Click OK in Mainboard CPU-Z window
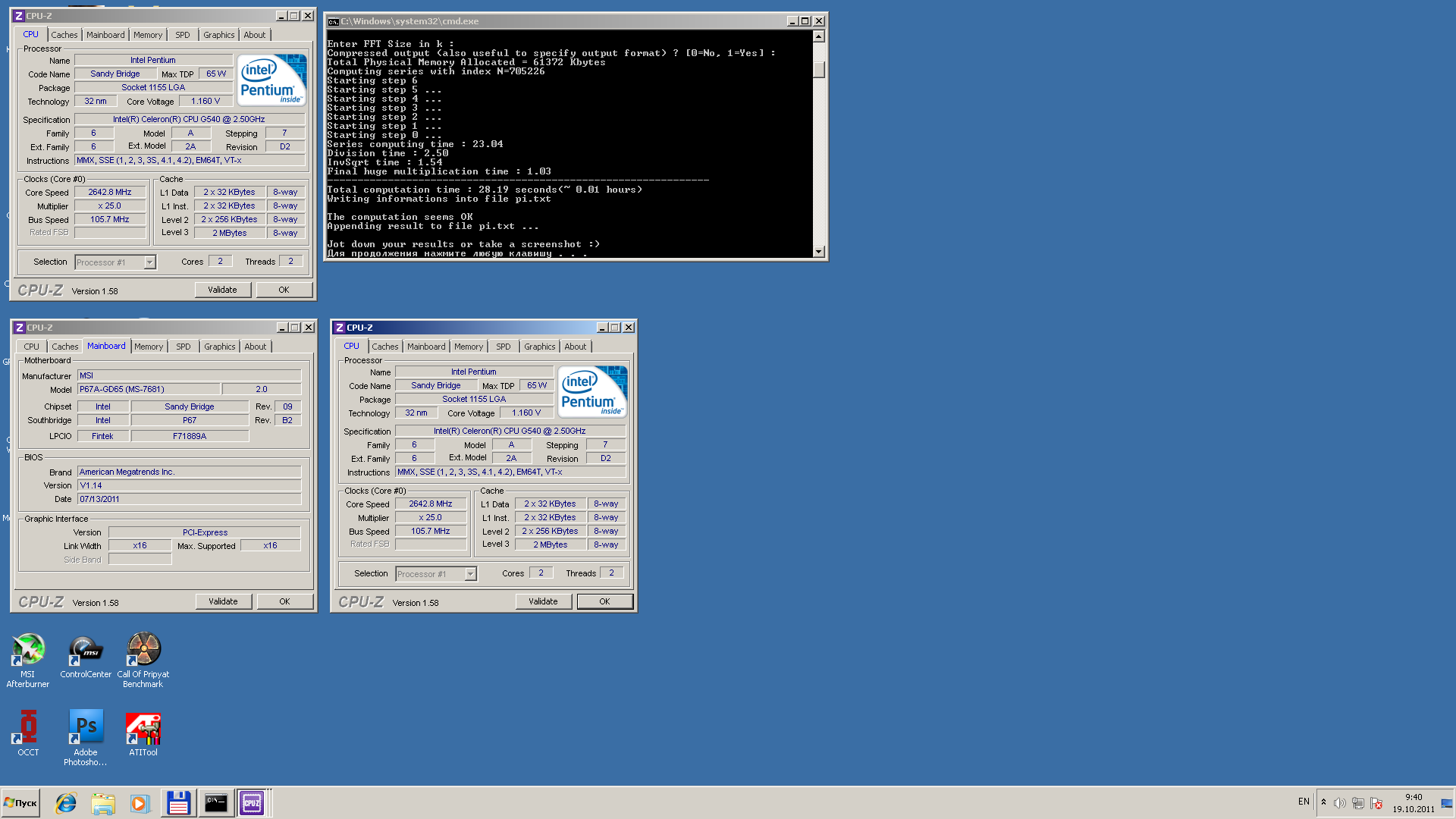1456x819 pixels. [284, 601]
